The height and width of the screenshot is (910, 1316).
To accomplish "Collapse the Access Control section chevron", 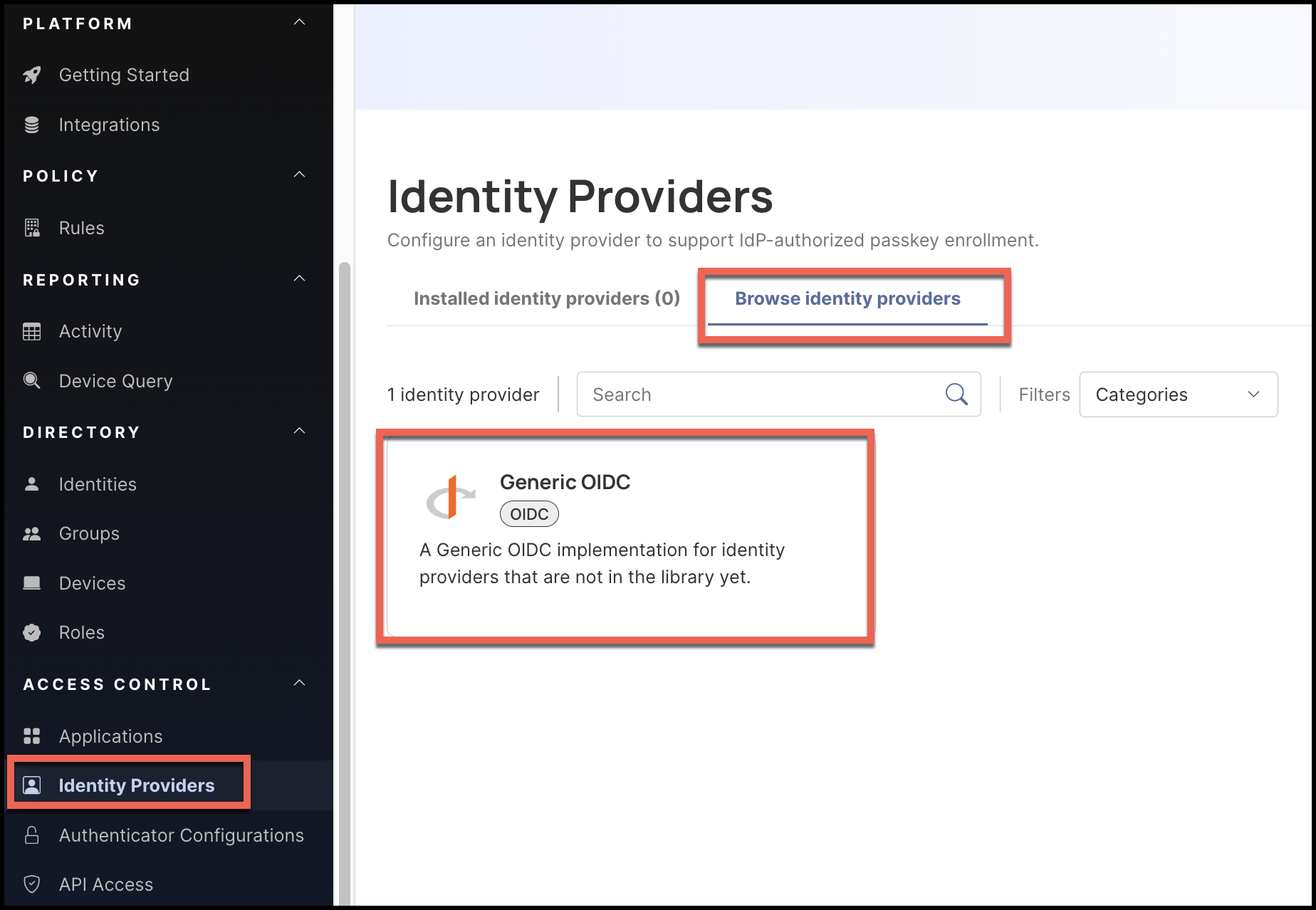I will click(300, 684).
